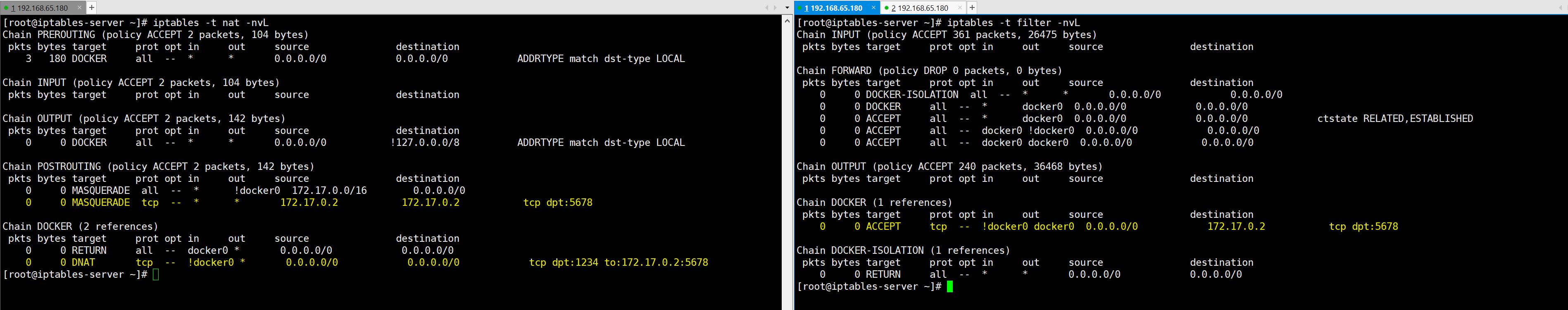Click the yellow '172.17.0.2' destination in the right pane
This screenshot has height=310, width=1568.
click(x=1236, y=227)
